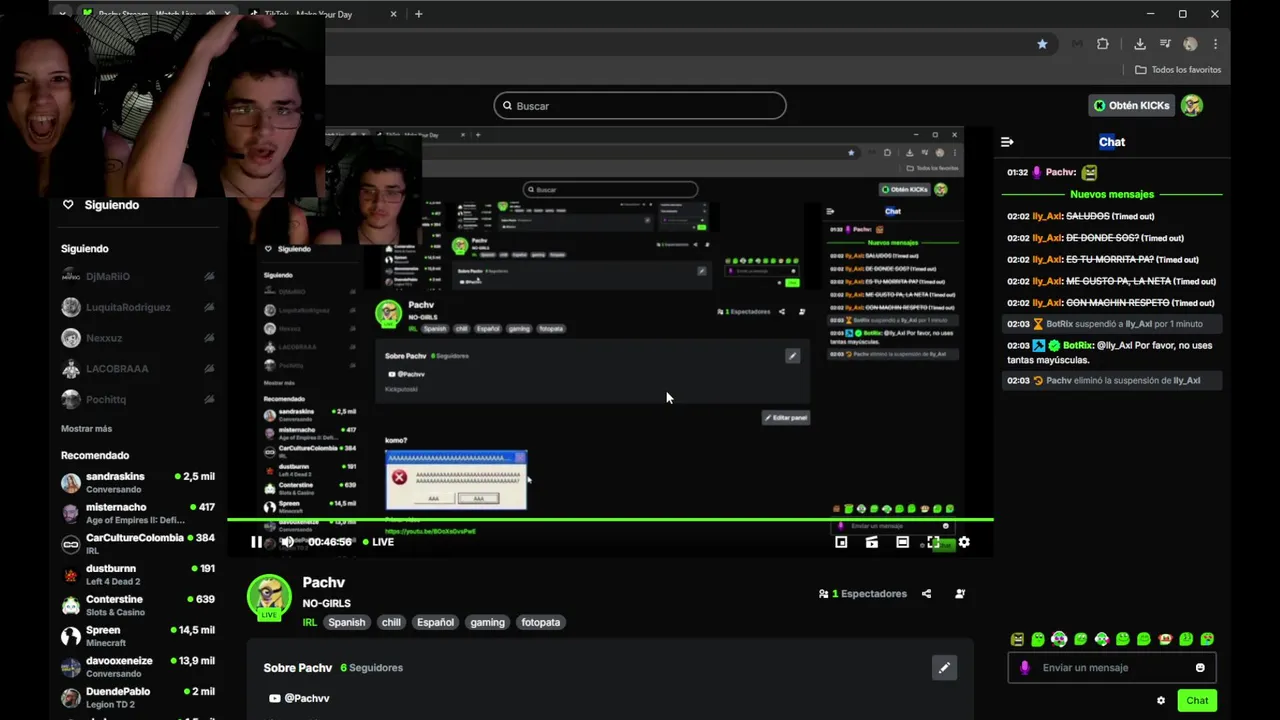
Task: Open a new browser tab
Action: (418, 14)
